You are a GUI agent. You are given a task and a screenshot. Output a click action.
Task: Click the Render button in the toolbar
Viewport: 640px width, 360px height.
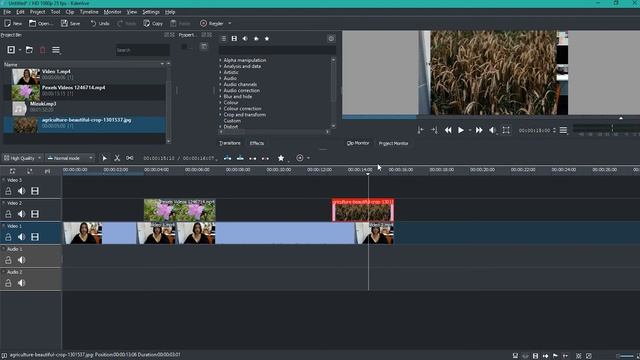[212, 23]
